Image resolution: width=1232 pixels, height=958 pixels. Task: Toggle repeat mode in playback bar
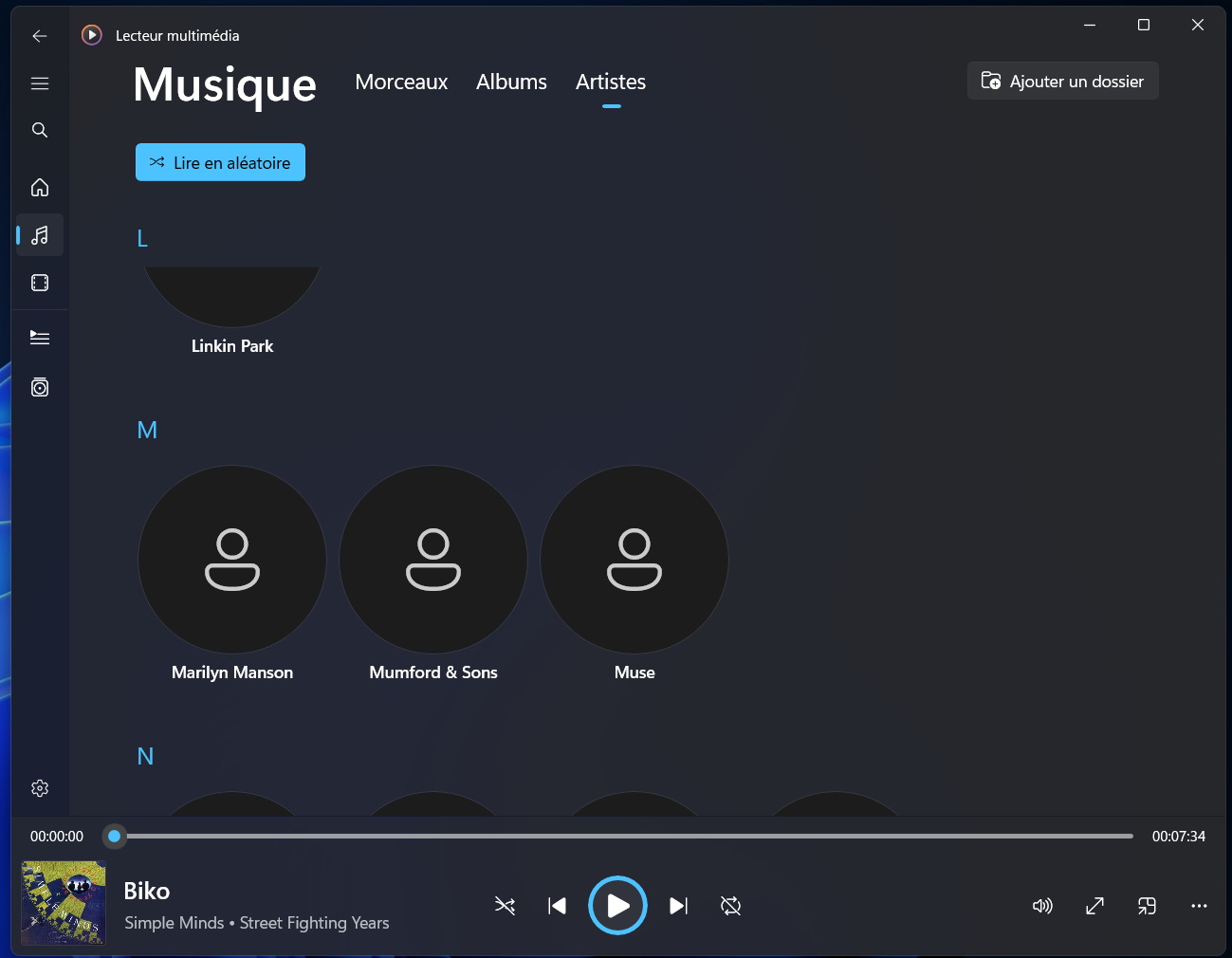click(x=730, y=906)
